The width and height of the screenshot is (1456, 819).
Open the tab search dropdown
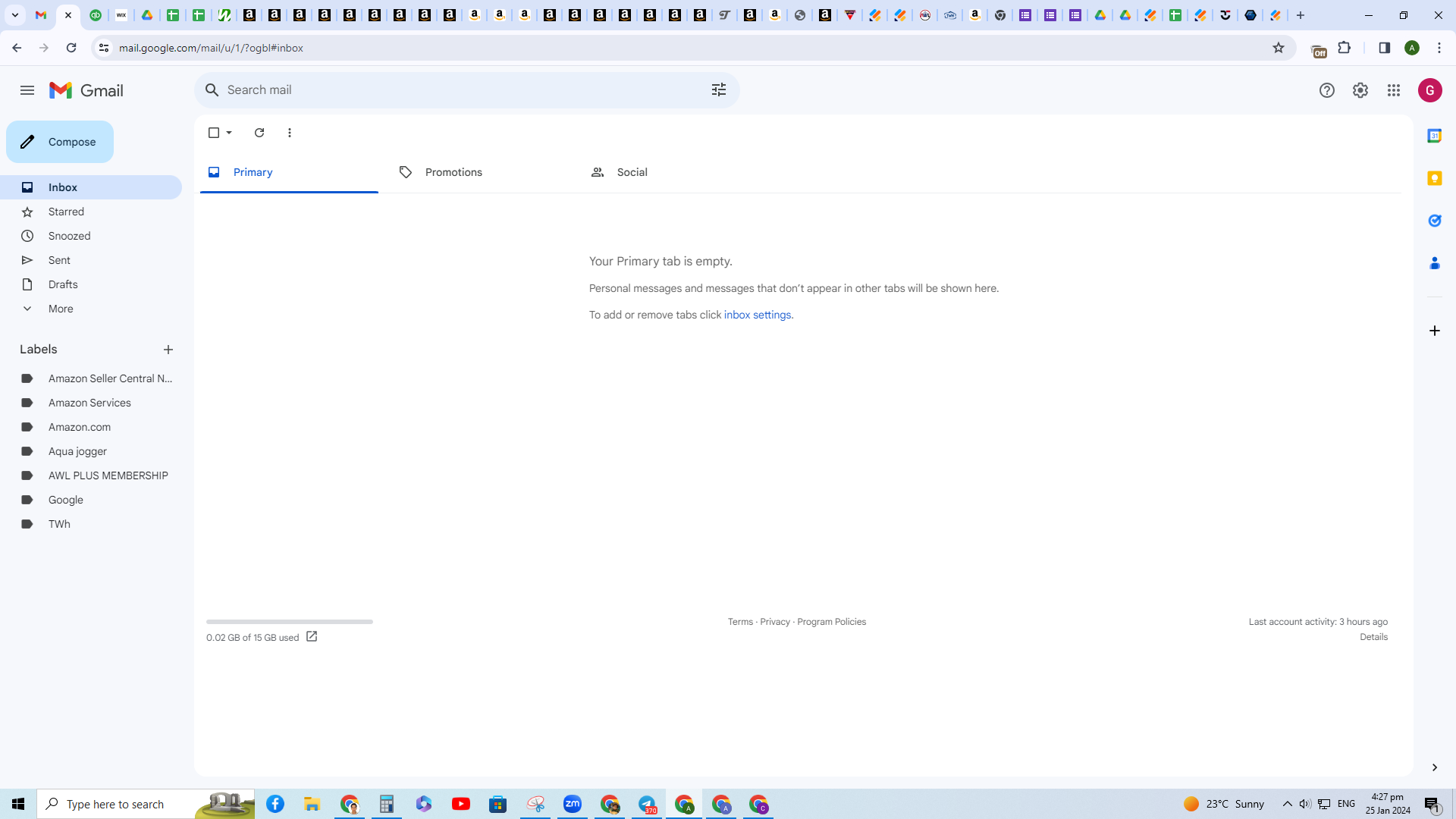click(x=15, y=15)
